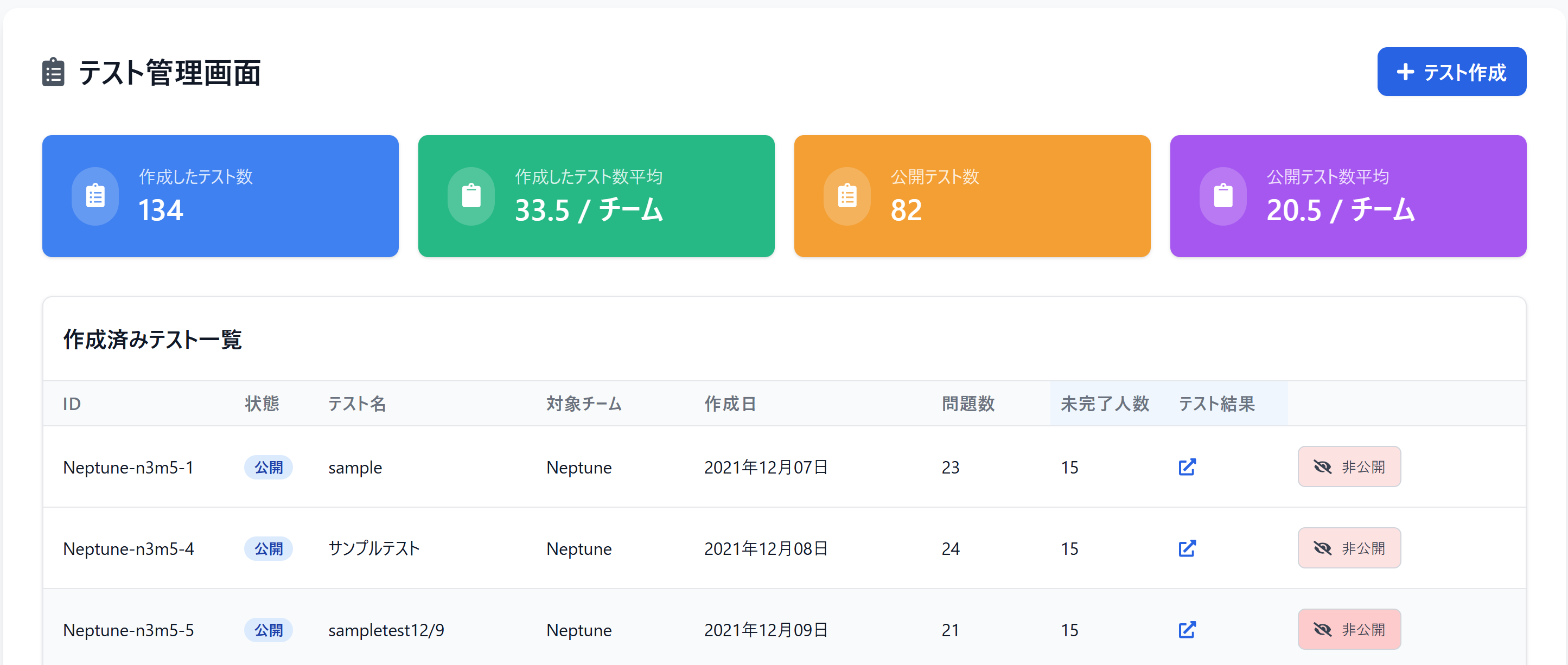1568x665 pixels.
Task: Click the 20.5 / チーム value
Action: pyautogui.click(x=1341, y=210)
